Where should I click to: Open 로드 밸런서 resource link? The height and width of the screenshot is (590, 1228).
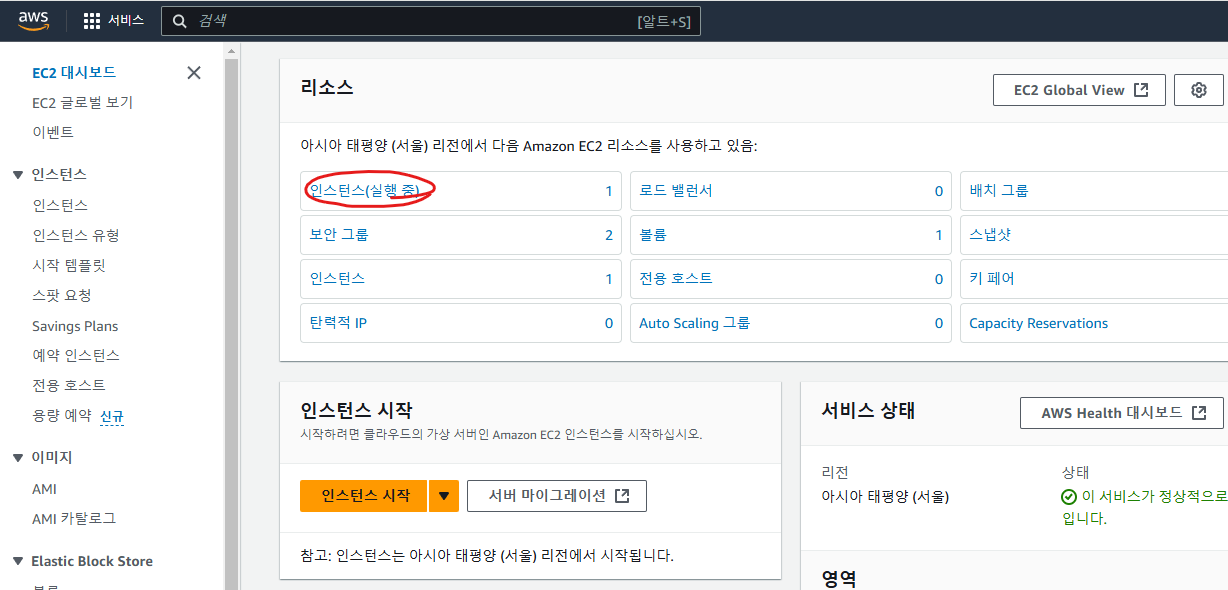click(x=676, y=190)
